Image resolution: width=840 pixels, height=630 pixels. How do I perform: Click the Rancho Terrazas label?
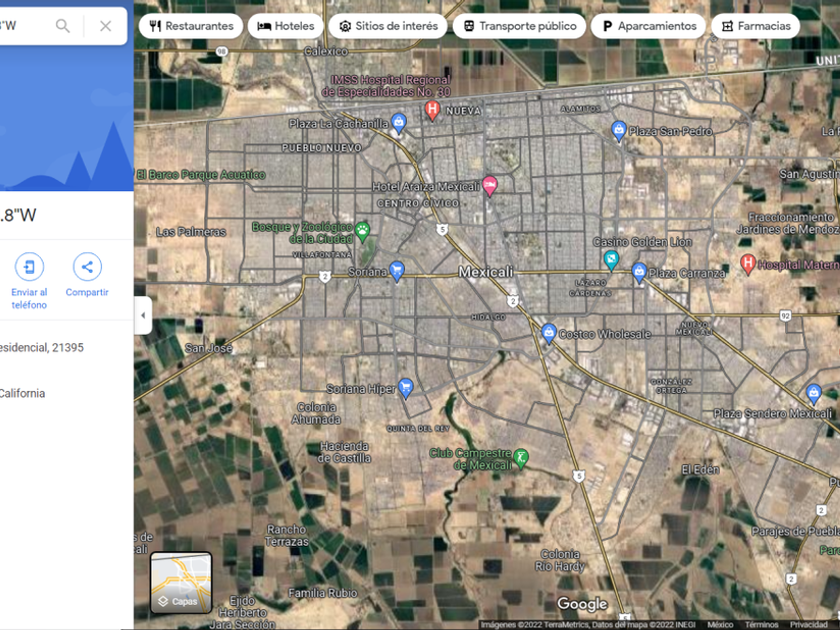click(x=287, y=535)
